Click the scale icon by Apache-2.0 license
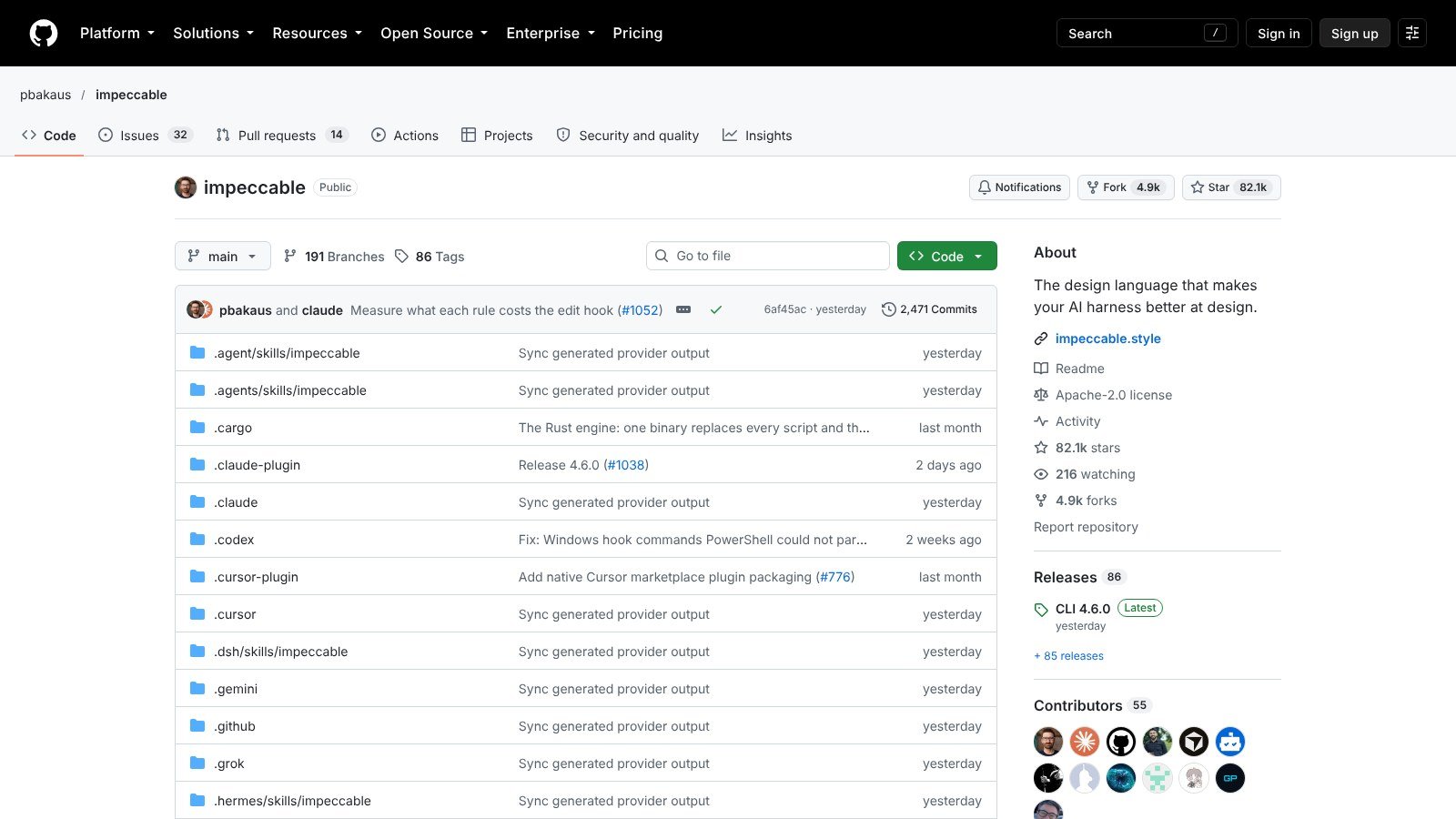 (x=1041, y=395)
